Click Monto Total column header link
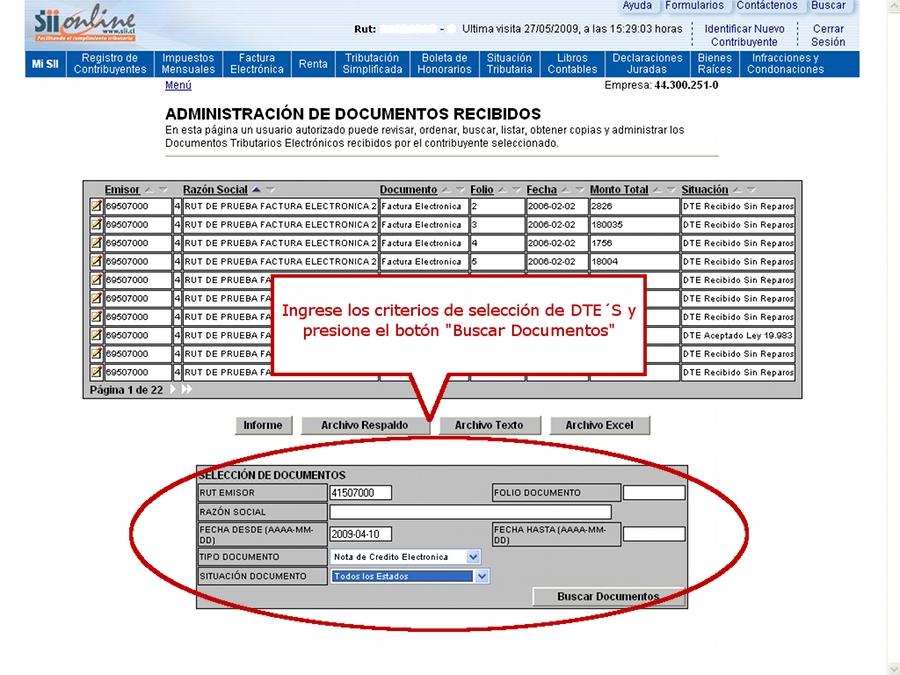Viewport: 900px width, 675px height. 619,189
